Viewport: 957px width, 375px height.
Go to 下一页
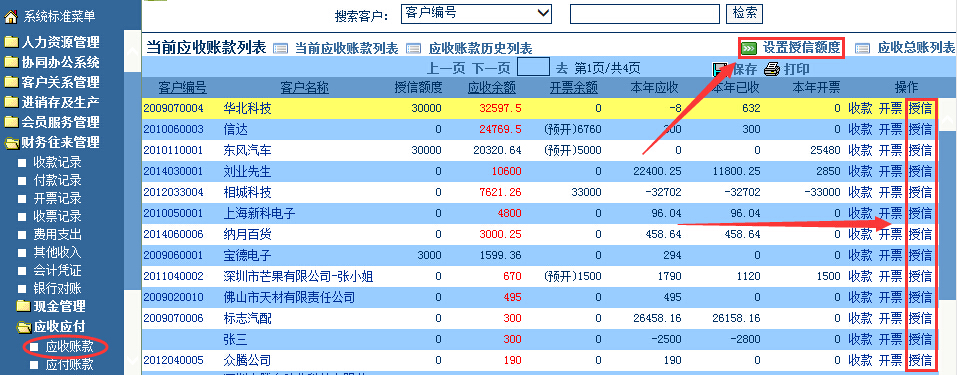491,68
